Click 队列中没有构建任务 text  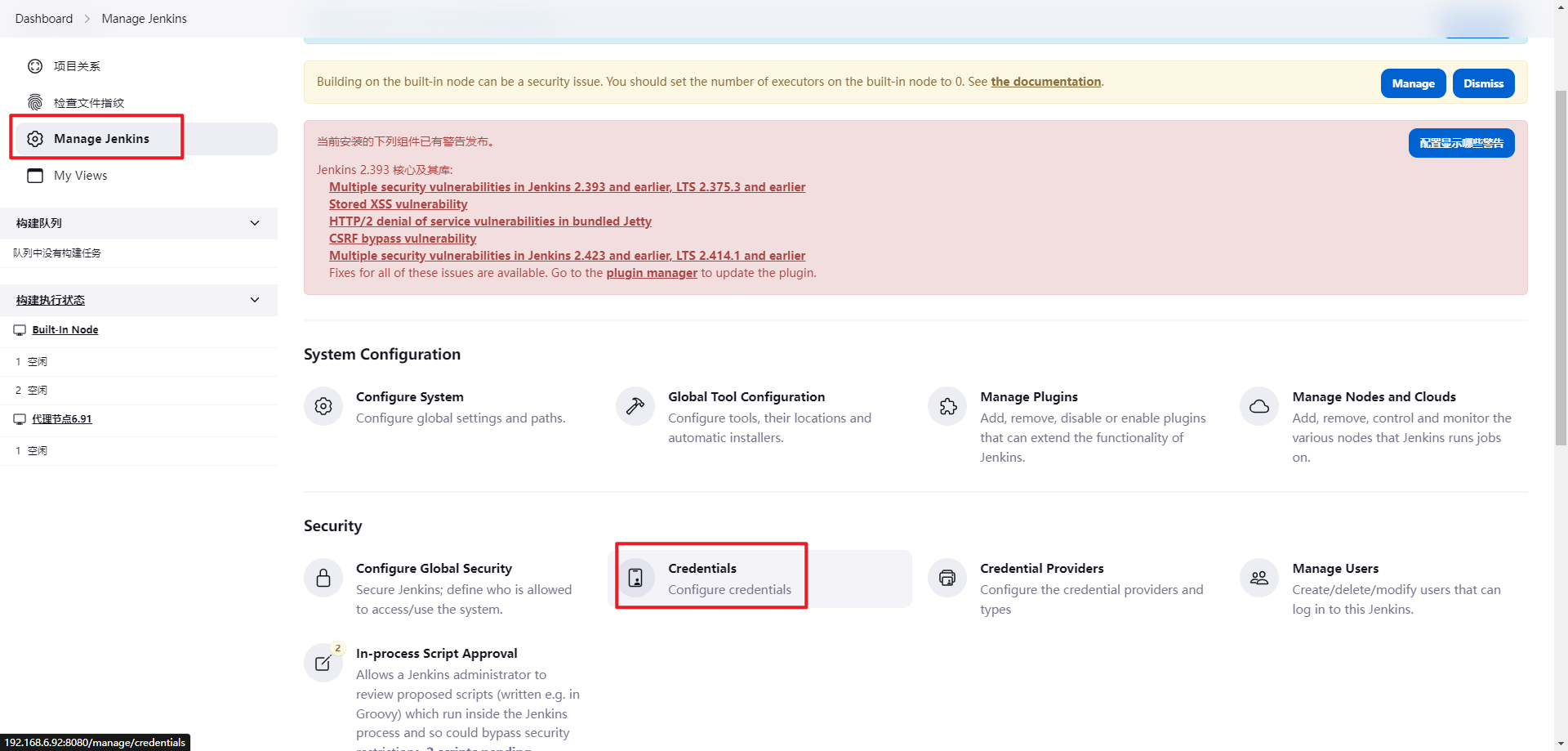57,253
